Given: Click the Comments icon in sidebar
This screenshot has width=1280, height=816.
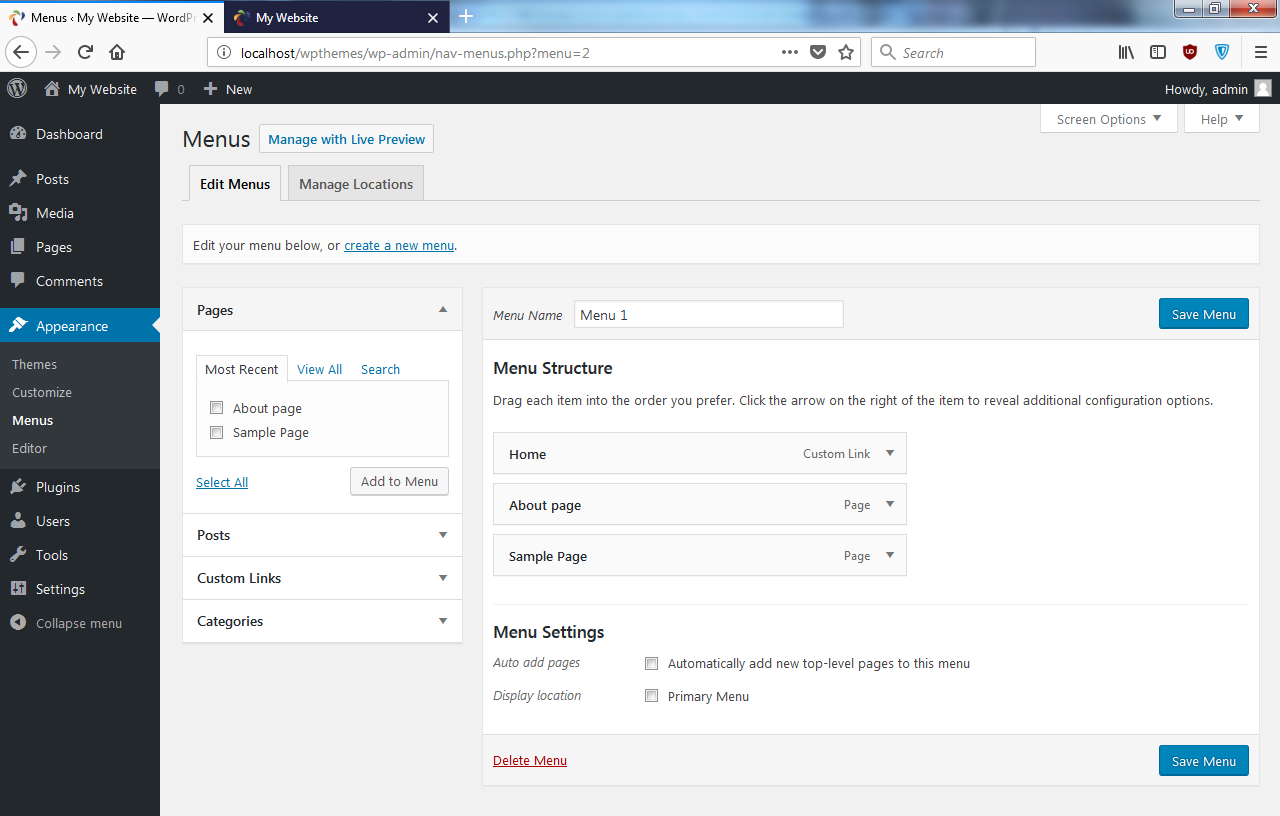Looking at the screenshot, I should (x=18, y=281).
